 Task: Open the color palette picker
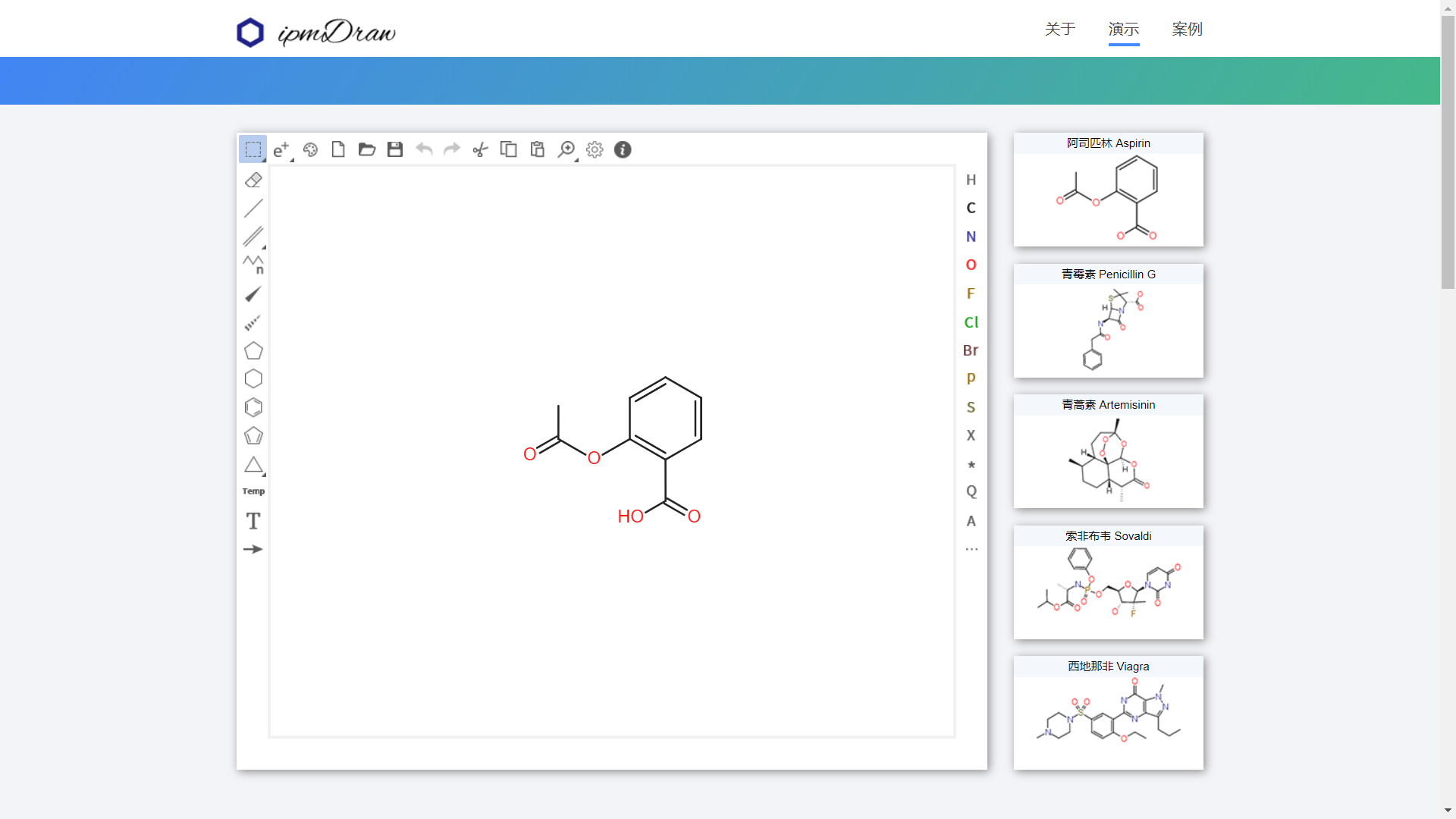[310, 149]
